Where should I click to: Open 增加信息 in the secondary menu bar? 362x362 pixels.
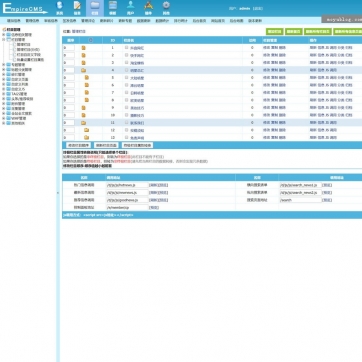(14, 21)
